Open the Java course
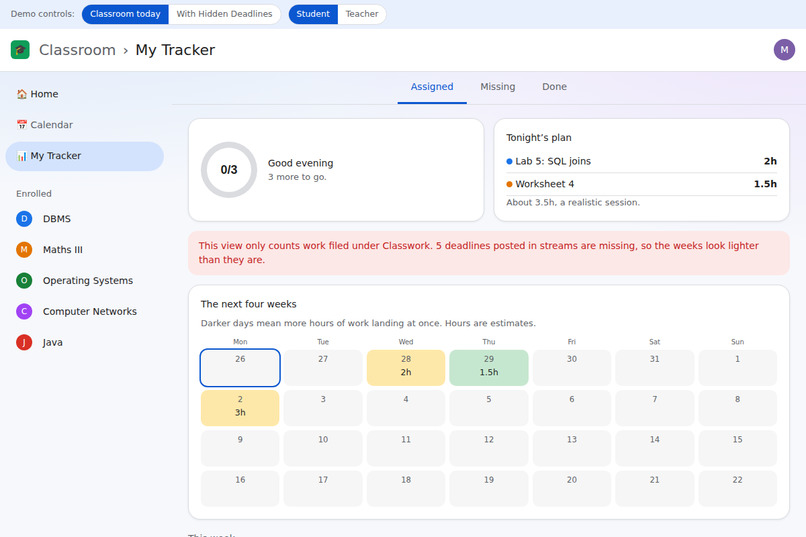806x537 pixels. (x=84, y=342)
